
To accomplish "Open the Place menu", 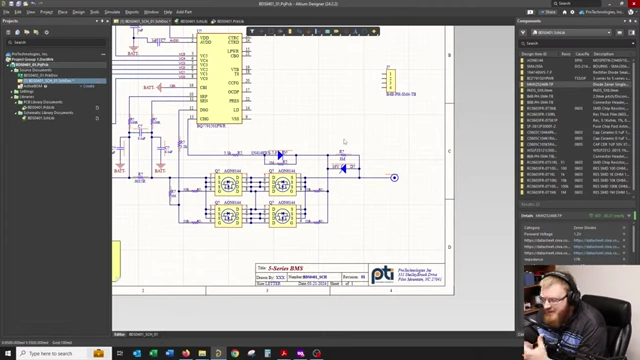I will [x=62, y=12].
